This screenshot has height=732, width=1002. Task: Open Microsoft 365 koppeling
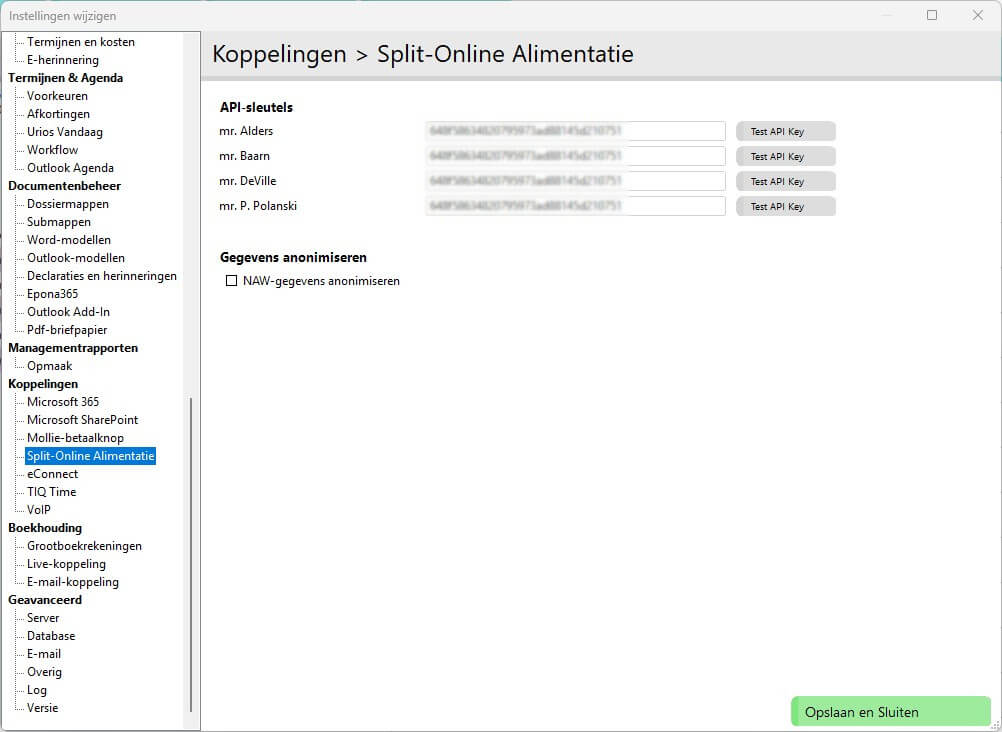[x=63, y=401]
